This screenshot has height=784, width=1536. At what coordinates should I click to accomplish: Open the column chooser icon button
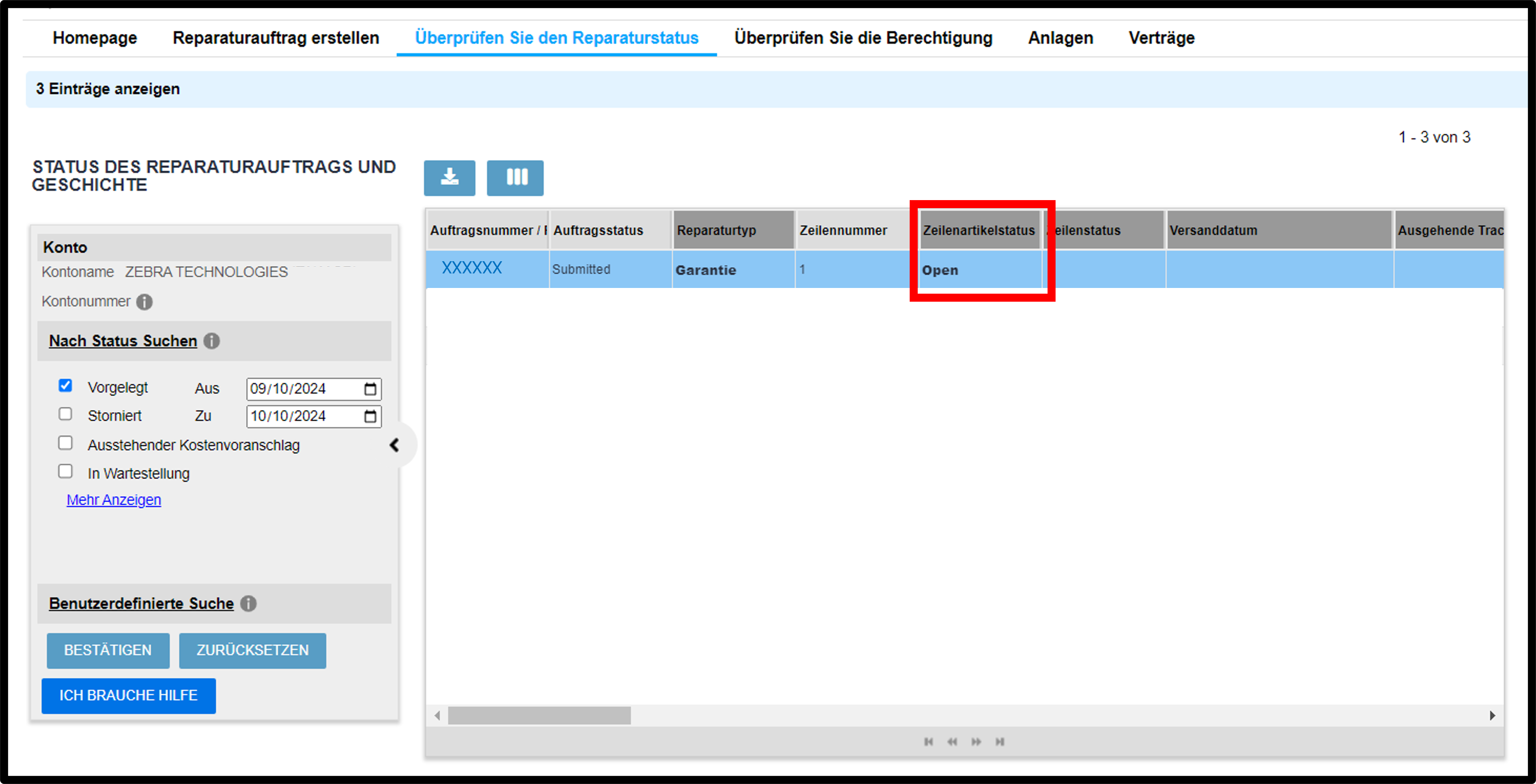pos(515,178)
